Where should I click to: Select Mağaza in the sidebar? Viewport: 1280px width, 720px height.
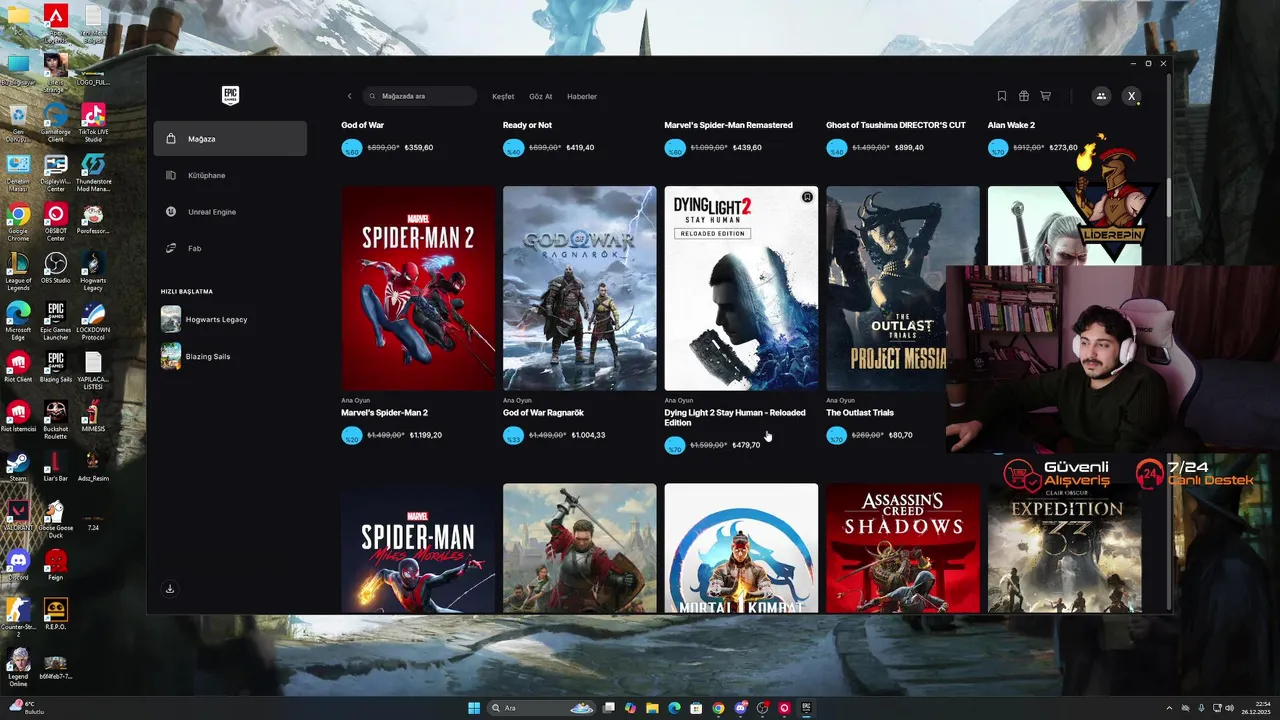tap(230, 139)
